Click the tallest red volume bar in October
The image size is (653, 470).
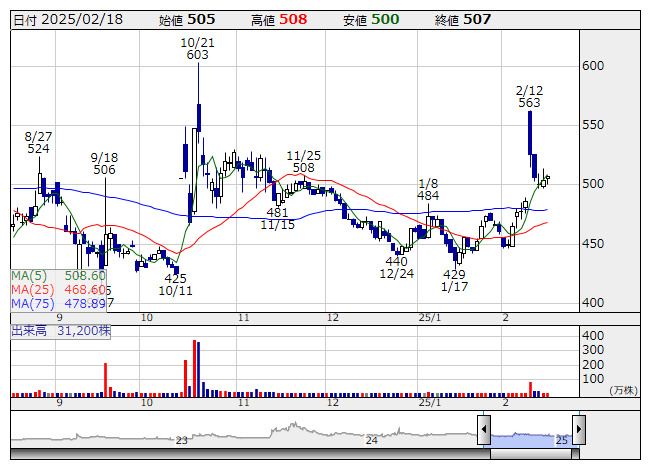click(194, 368)
